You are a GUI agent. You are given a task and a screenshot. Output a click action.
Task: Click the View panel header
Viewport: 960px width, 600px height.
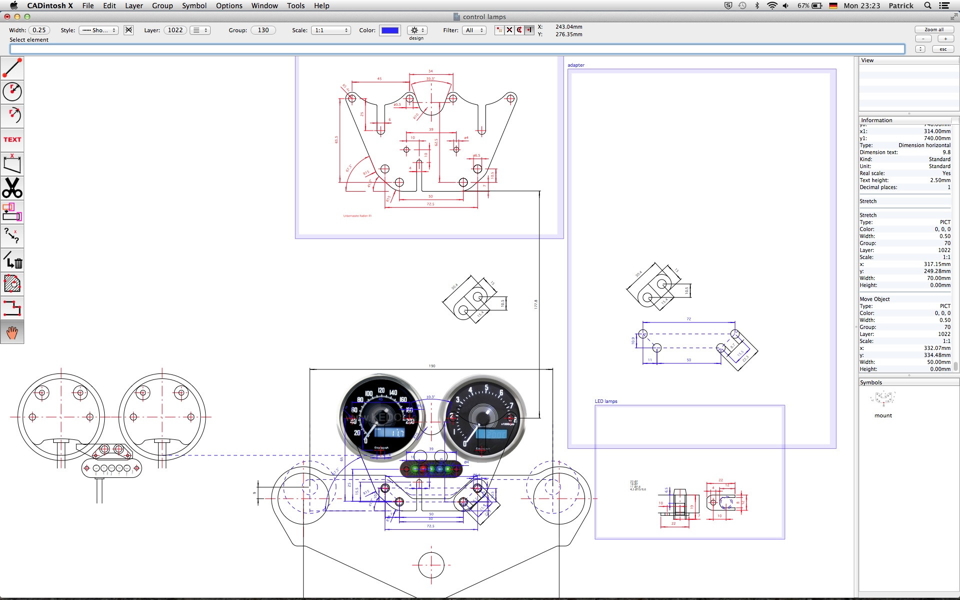(909, 60)
